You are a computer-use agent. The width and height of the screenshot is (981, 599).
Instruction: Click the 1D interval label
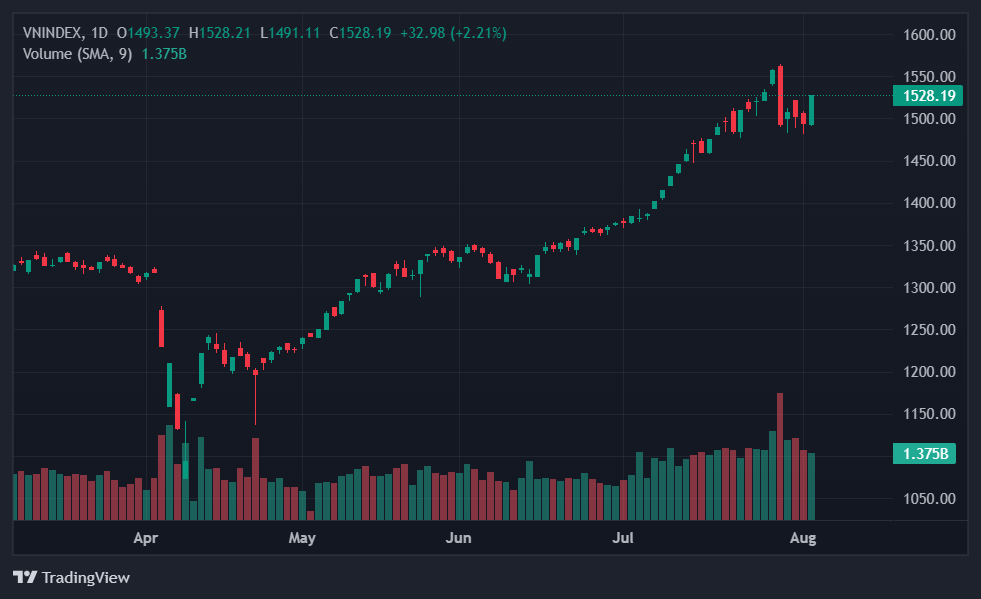click(x=99, y=33)
